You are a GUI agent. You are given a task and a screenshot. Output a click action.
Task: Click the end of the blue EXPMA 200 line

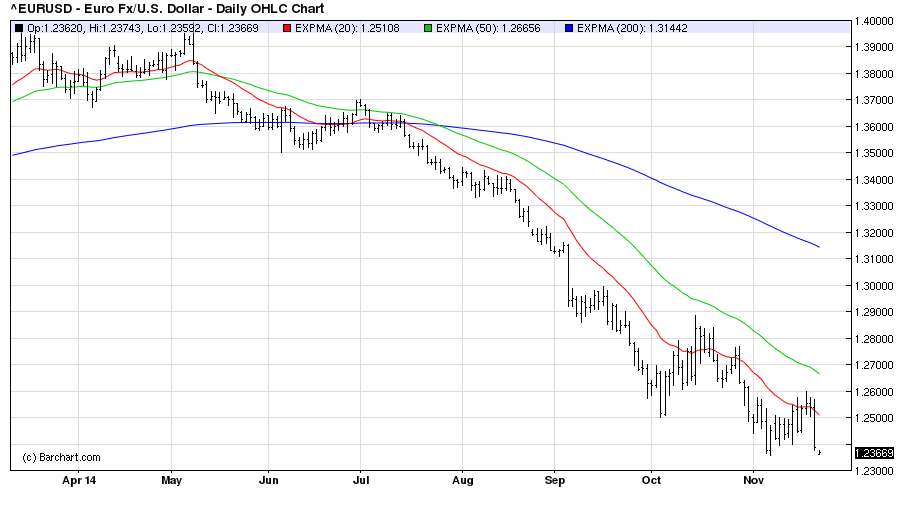click(x=819, y=247)
